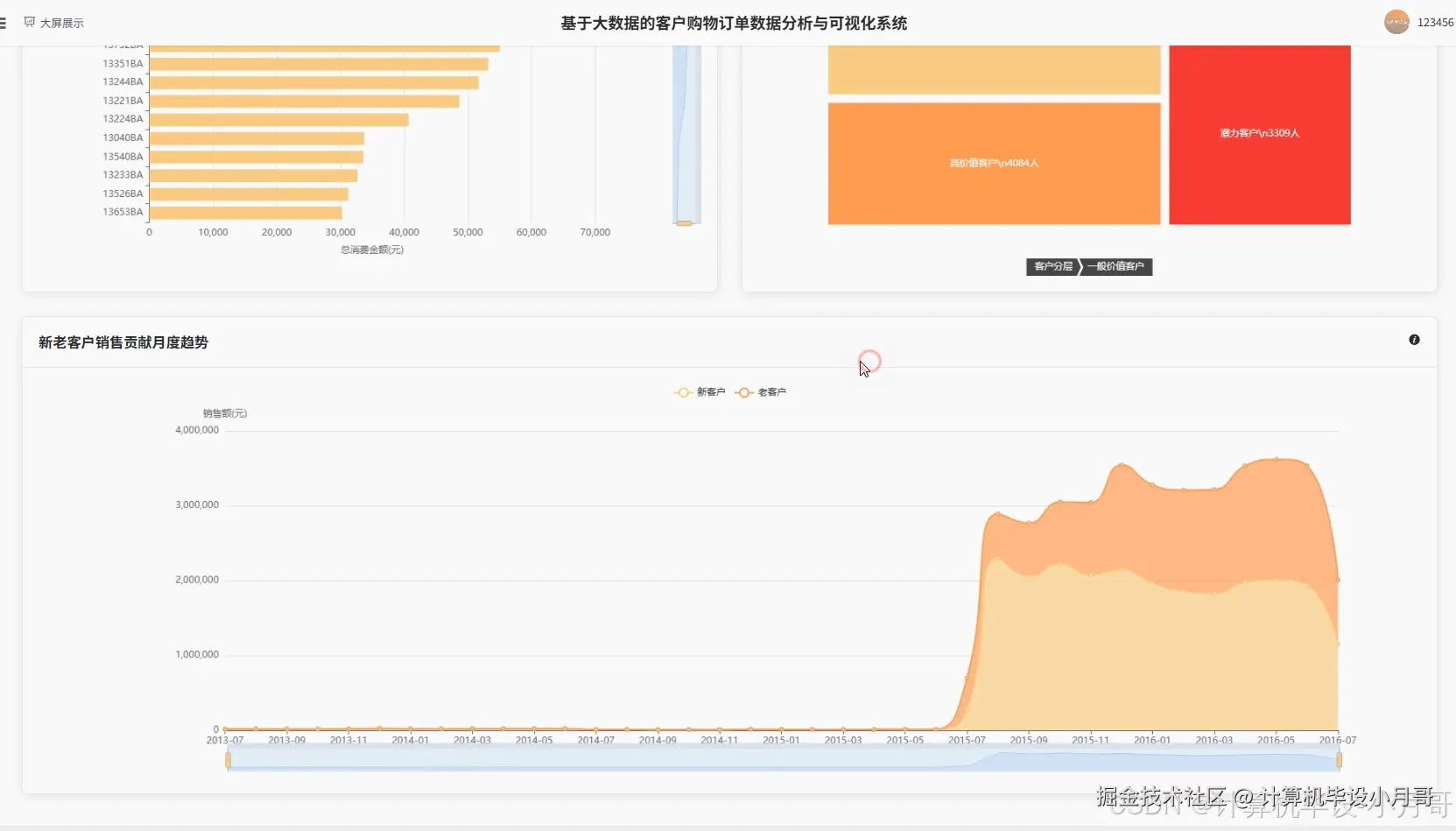Viewport: 1456px width, 831px height.
Task: Toggle the 新客户 legend series
Action: click(700, 392)
